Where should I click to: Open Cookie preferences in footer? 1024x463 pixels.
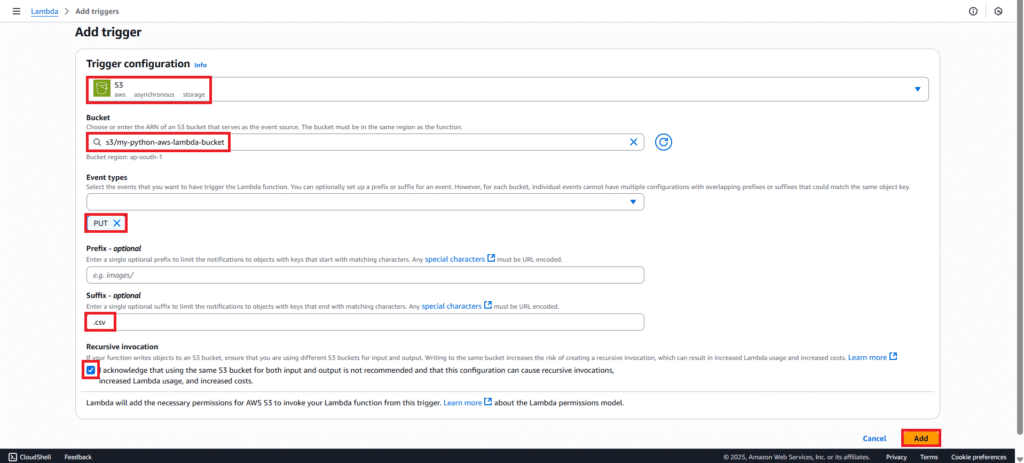(x=978, y=457)
